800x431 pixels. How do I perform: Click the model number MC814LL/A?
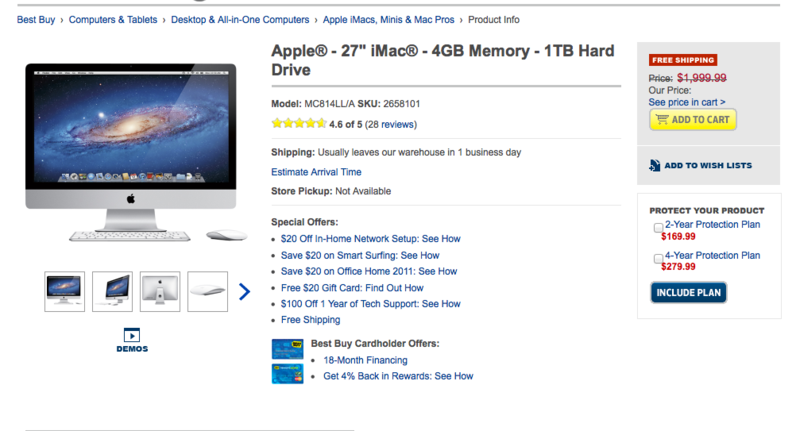(x=329, y=104)
